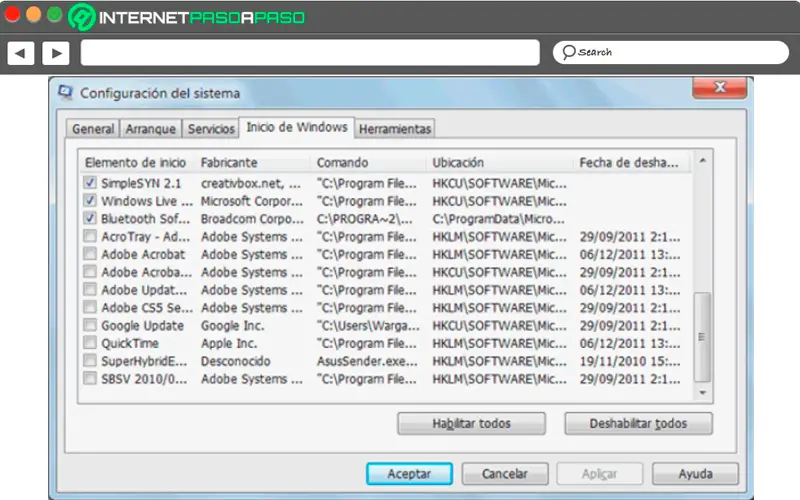Click the forward arrow navigation button
Screen dimensions: 800x500
coord(56,53)
